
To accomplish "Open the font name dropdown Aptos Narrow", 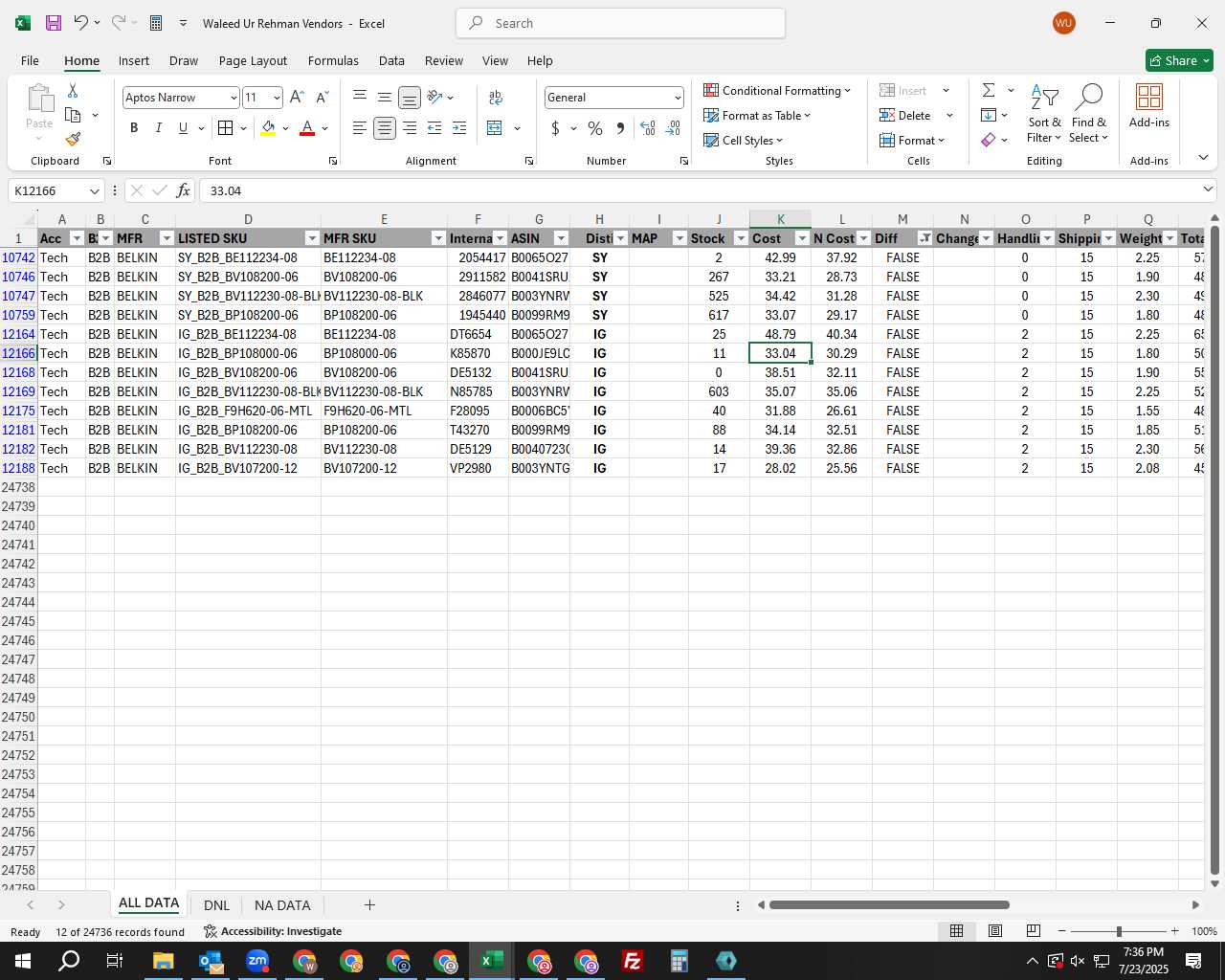I will [233, 98].
